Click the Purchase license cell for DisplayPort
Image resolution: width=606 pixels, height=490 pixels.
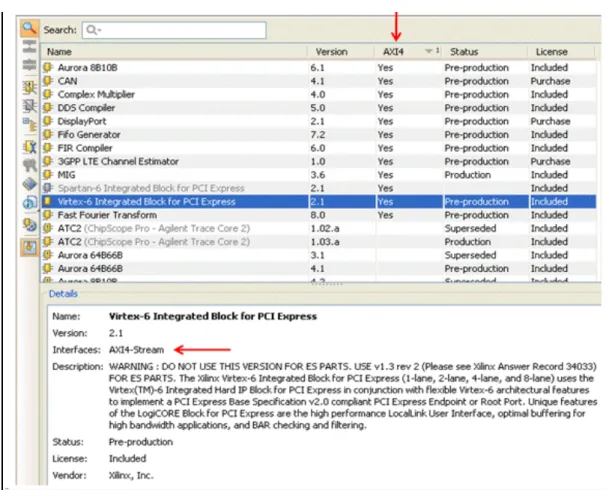(x=550, y=121)
